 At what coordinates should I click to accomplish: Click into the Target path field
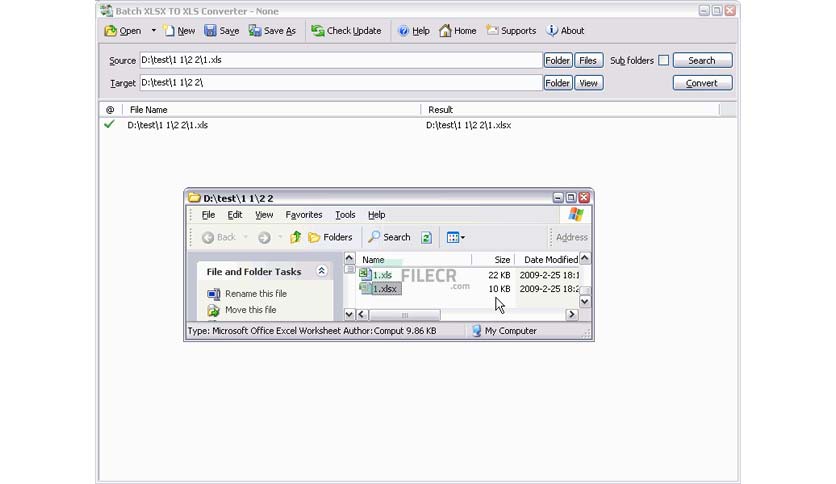(x=341, y=83)
